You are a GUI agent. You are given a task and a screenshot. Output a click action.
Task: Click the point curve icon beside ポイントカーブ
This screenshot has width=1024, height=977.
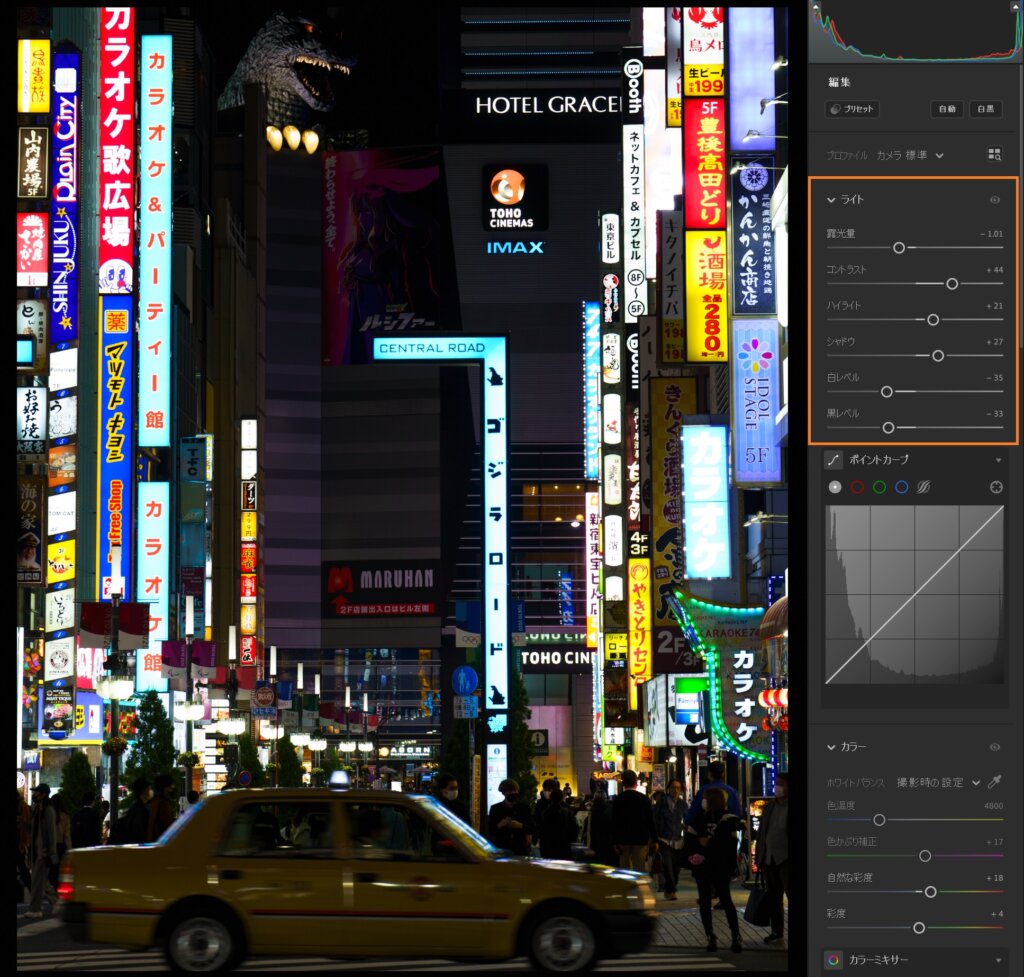[833, 460]
